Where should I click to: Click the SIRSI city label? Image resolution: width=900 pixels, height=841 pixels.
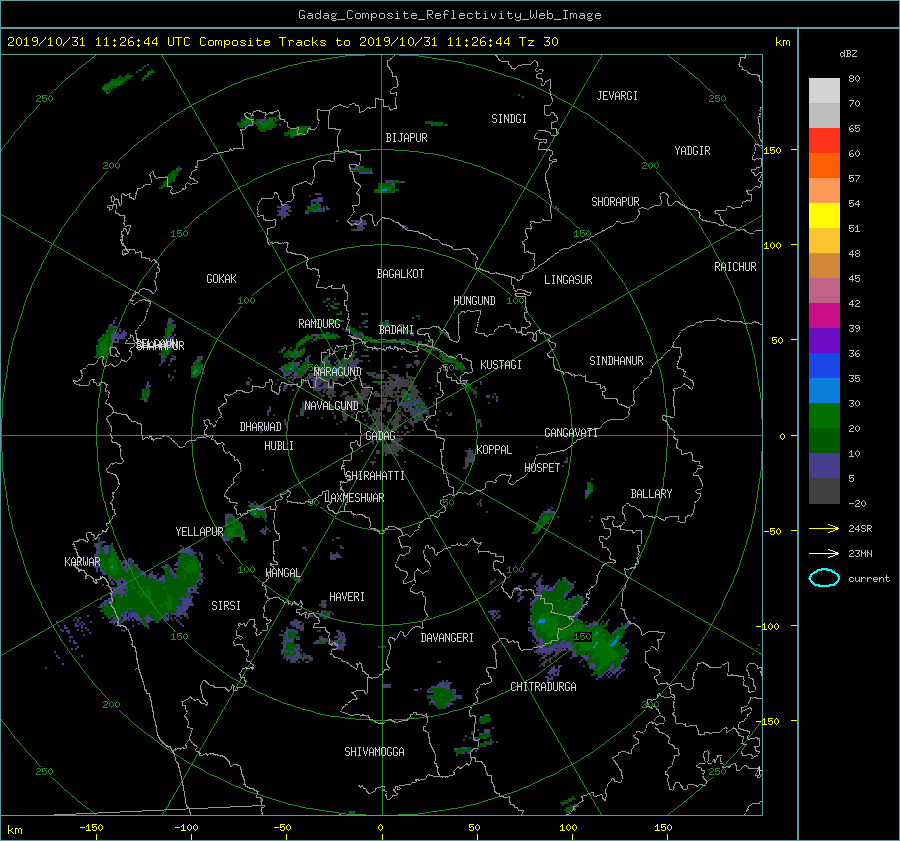[226, 606]
